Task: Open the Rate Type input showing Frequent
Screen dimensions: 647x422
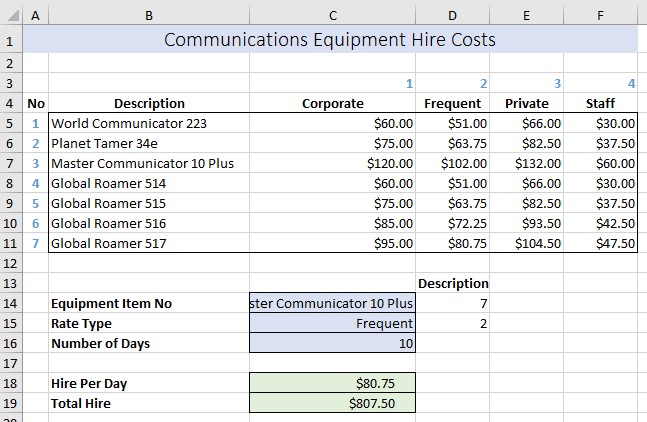Action: [333, 323]
